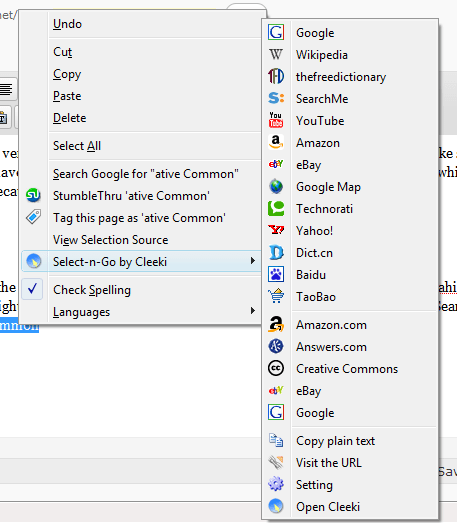Click the Creative Commons cc icon
The width and height of the screenshot is (457, 523).
point(276,369)
